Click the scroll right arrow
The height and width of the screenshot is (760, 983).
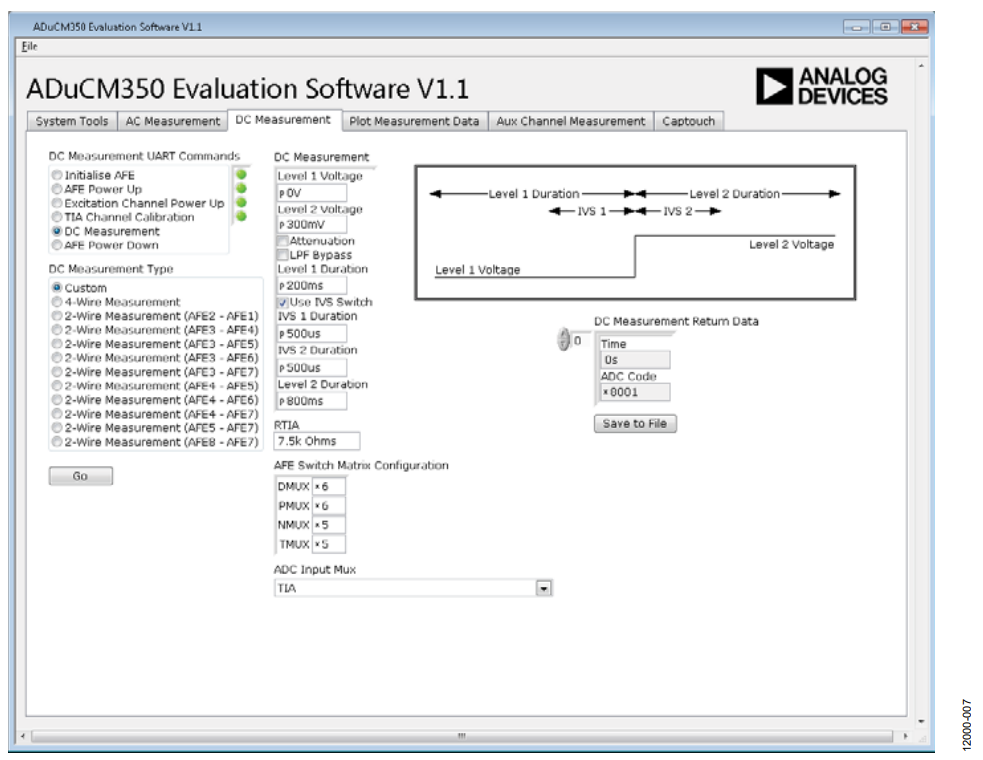click(x=905, y=736)
